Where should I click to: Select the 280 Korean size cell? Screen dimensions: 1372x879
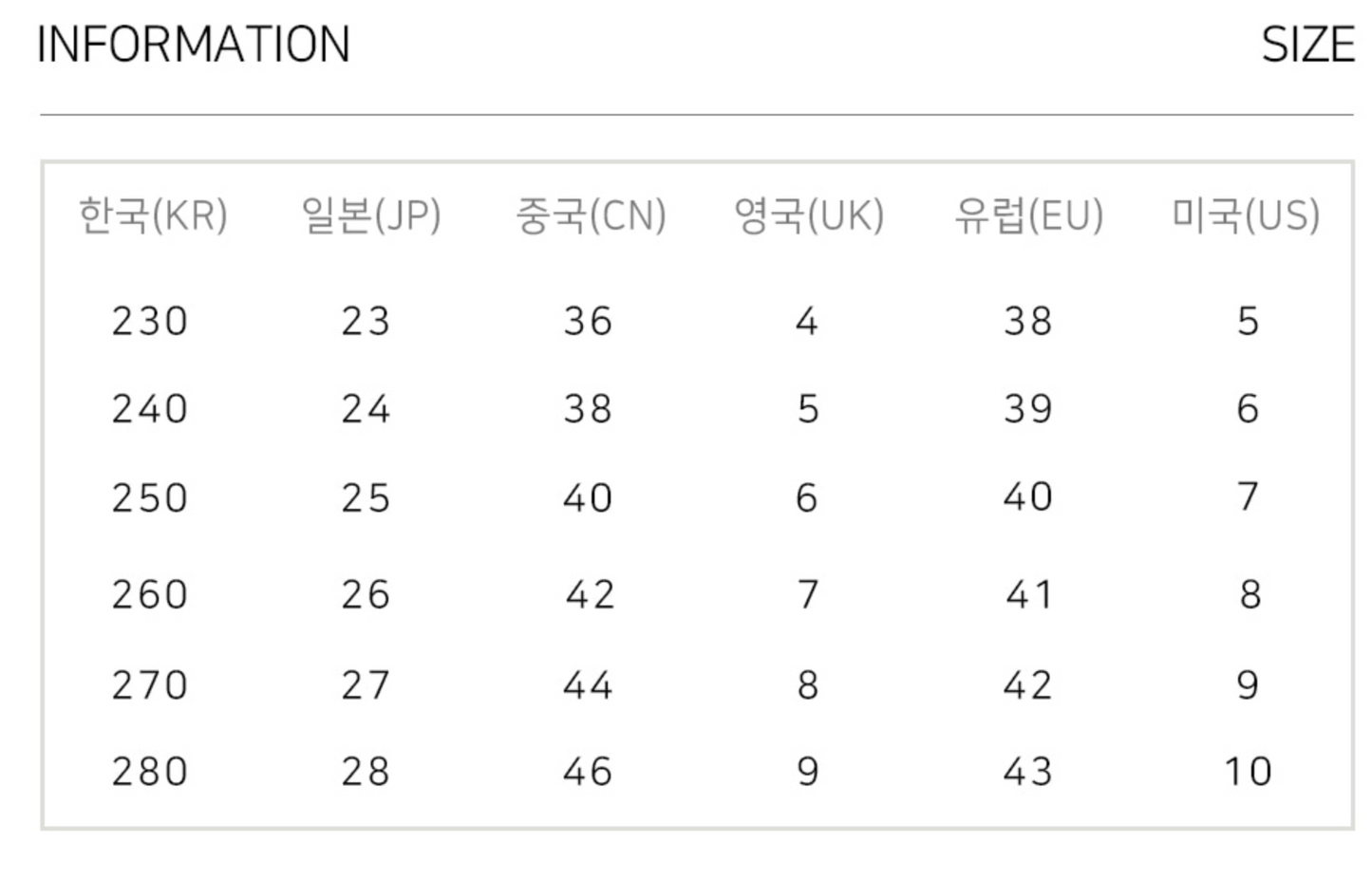(150, 772)
